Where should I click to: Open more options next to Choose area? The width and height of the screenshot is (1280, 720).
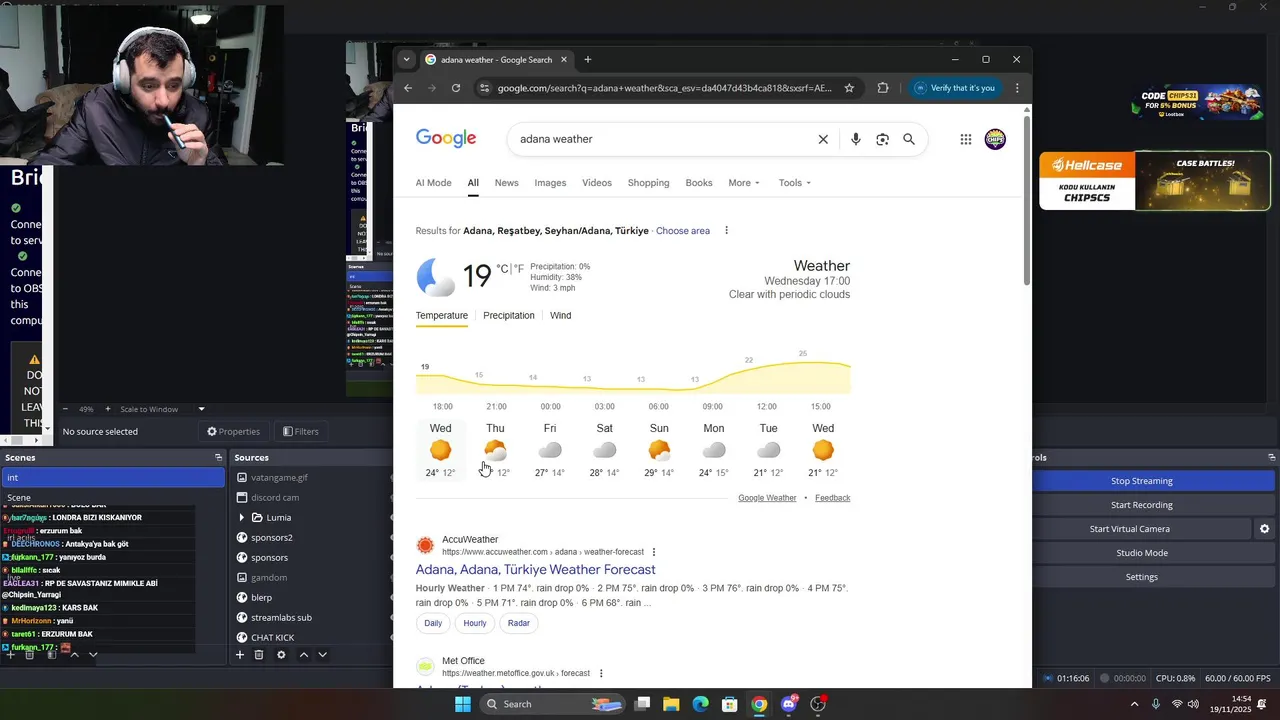click(x=727, y=231)
